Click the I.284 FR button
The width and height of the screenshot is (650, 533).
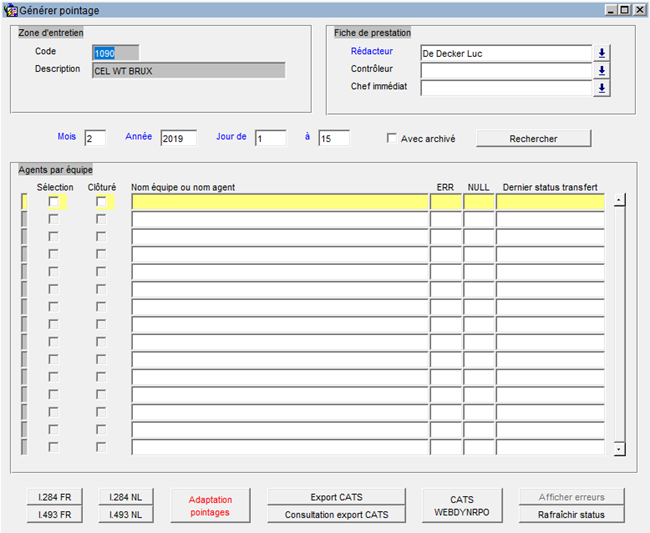pyautogui.click(x=55, y=497)
